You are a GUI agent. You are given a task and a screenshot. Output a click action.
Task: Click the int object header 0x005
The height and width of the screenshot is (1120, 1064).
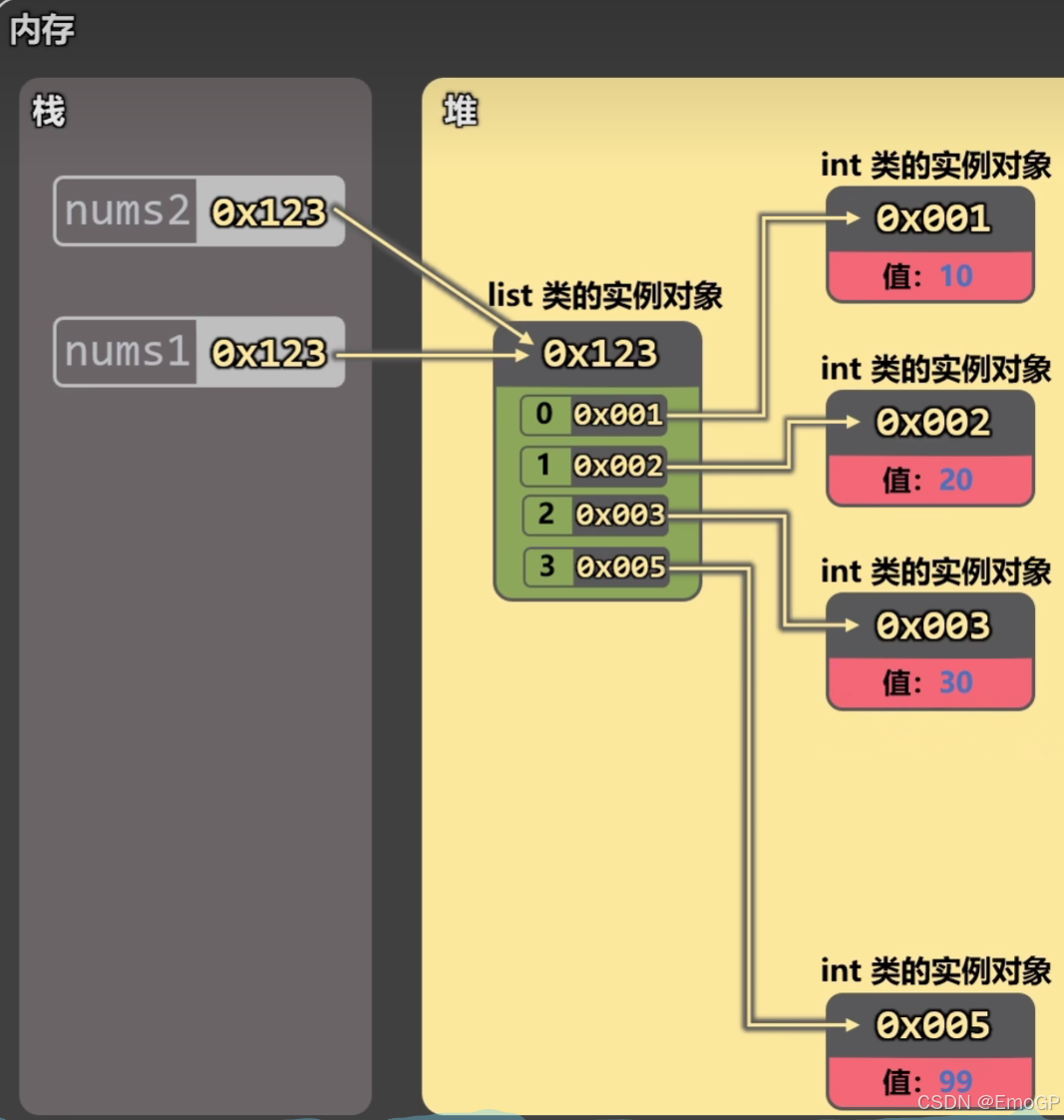932,1025
